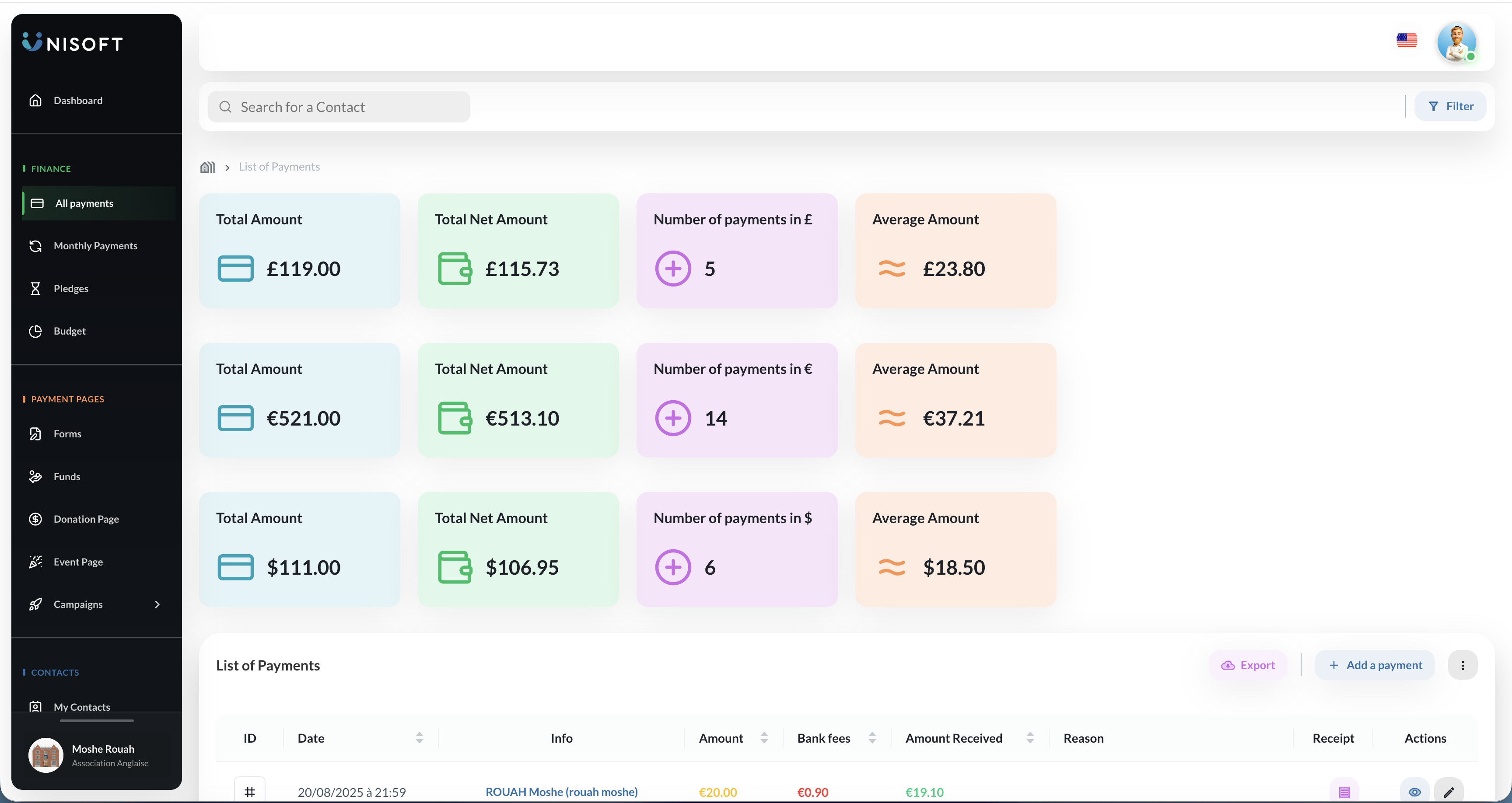Click Add a payment button
The width and height of the screenshot is (1512, 803).
(1375, 665)
